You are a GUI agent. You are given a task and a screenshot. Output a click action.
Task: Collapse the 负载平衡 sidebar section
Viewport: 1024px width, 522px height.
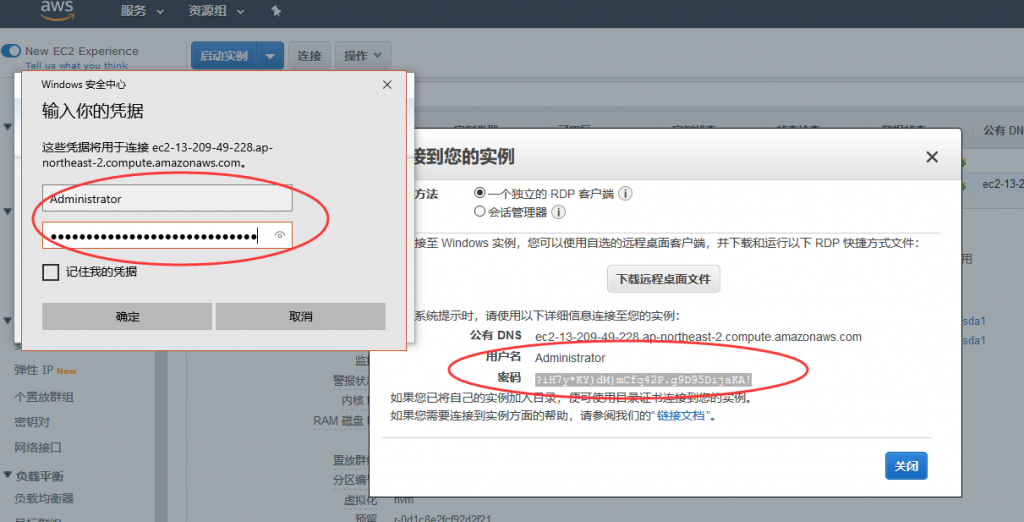[8, 476]
